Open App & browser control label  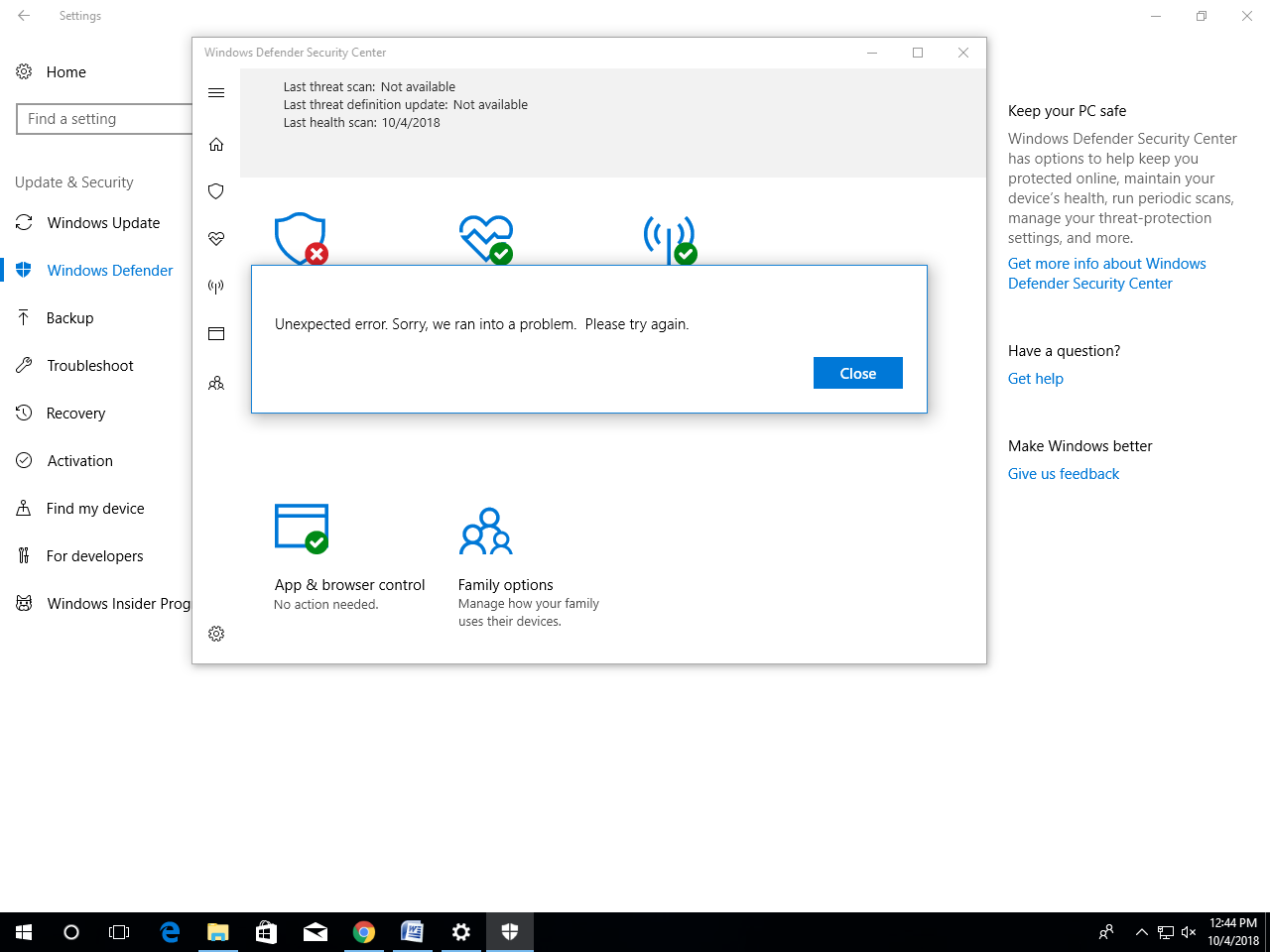(349, 585)
